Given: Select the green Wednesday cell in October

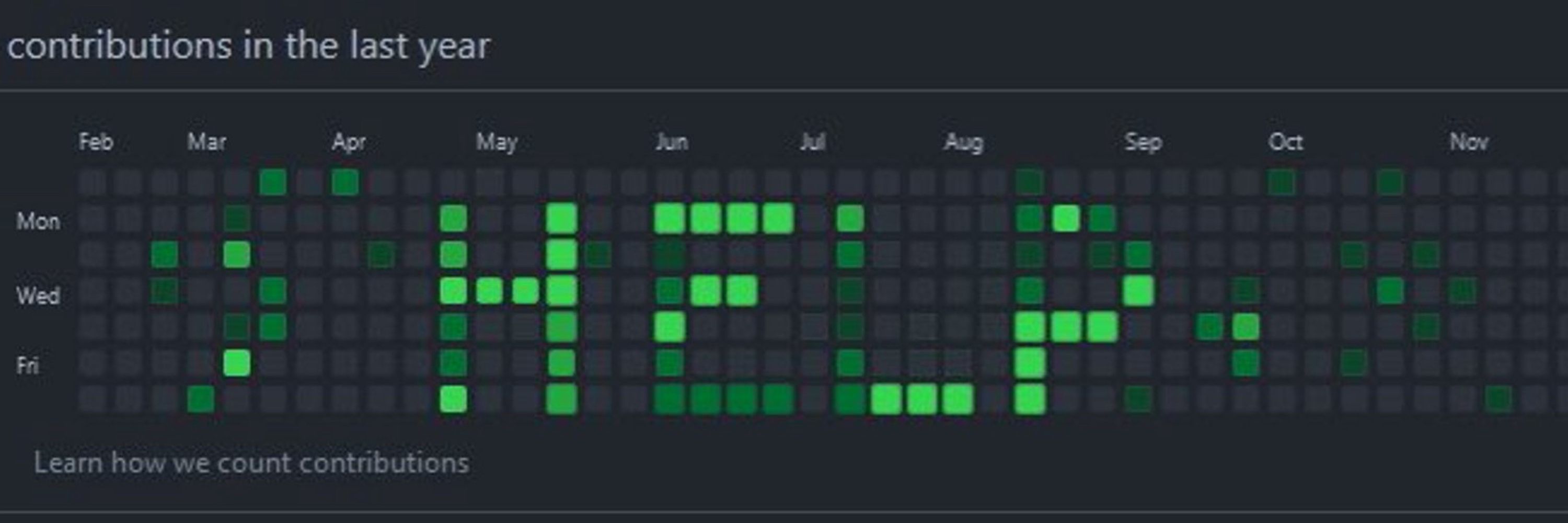Looking at the screenshot, I should point(1390,291).
